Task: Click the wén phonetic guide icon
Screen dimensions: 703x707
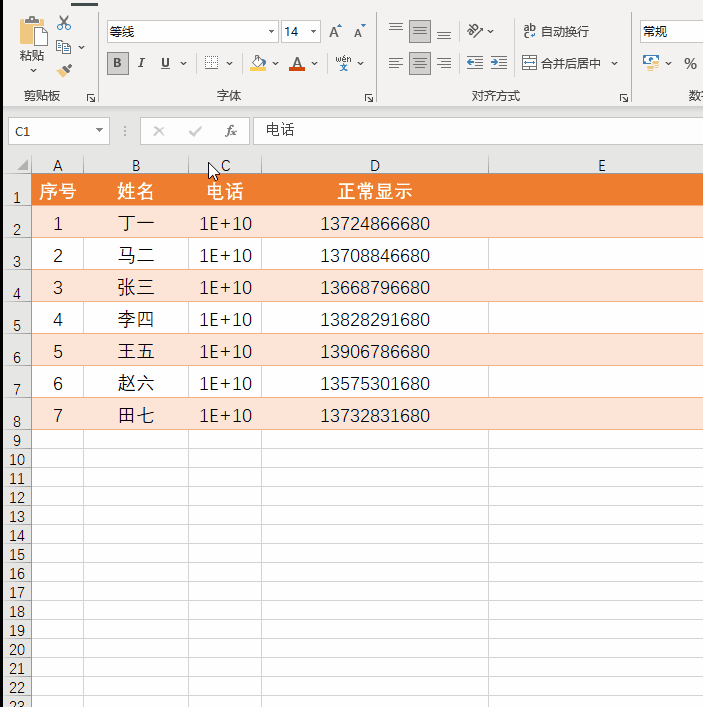Action: point(343,63)
